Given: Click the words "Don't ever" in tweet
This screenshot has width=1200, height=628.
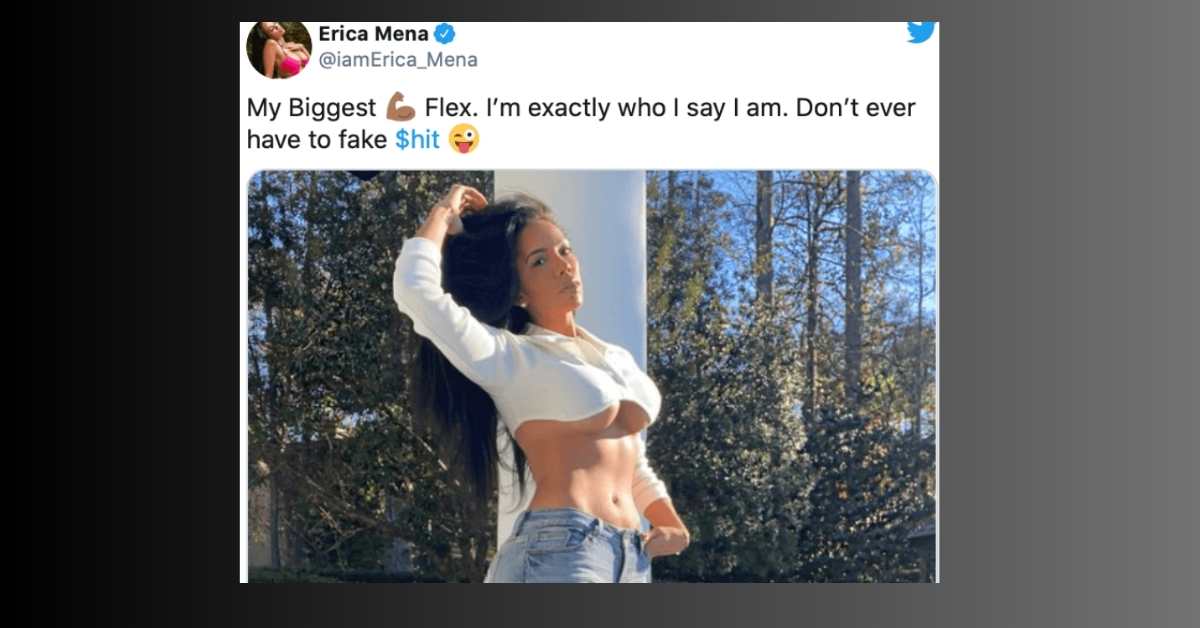Looking at the screenshot, I should tap(854, 107).
